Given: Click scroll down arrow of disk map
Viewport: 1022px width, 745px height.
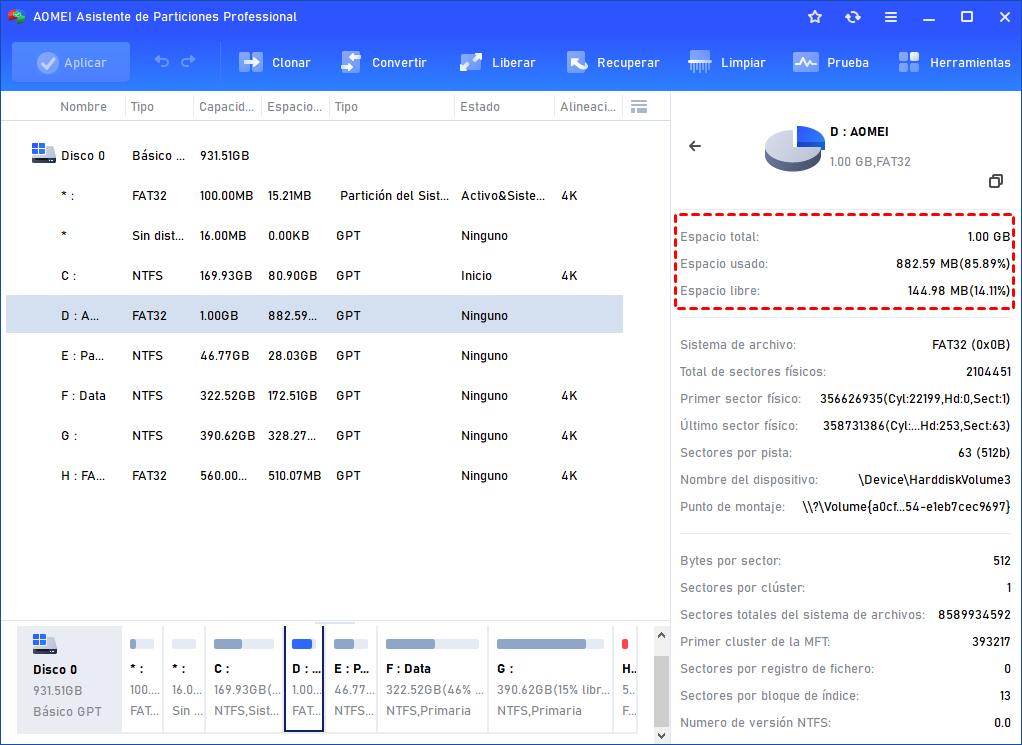Looking at the screenshot, I should 660,735.
